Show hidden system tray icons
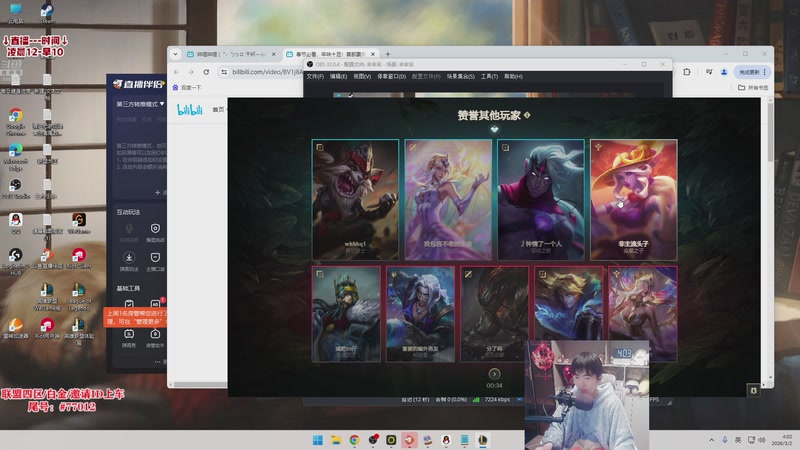The width and height of the screenshot is (800, 450). point(711,440)
